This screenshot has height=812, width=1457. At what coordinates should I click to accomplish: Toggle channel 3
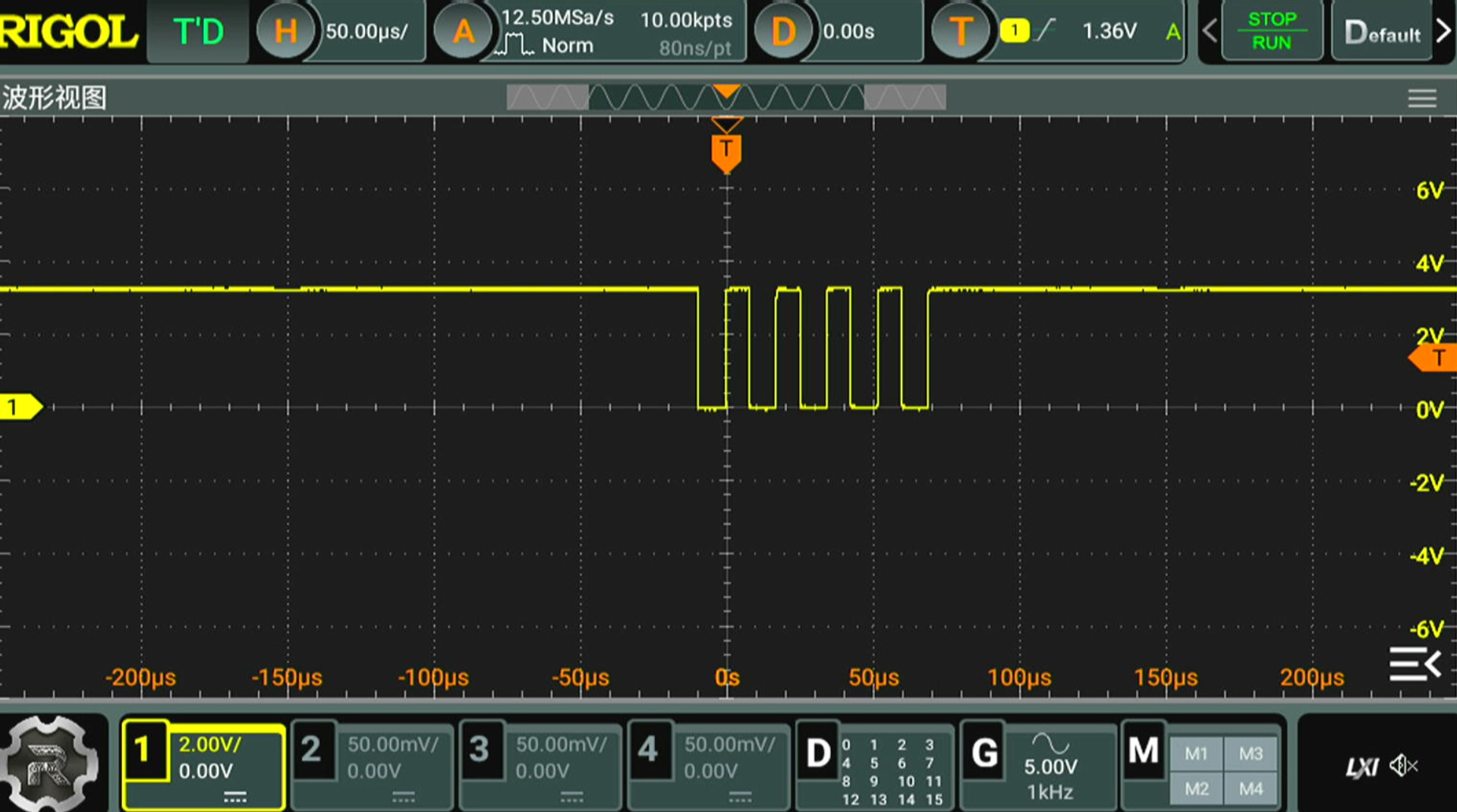pyautogui.click(x=480, y=751)
